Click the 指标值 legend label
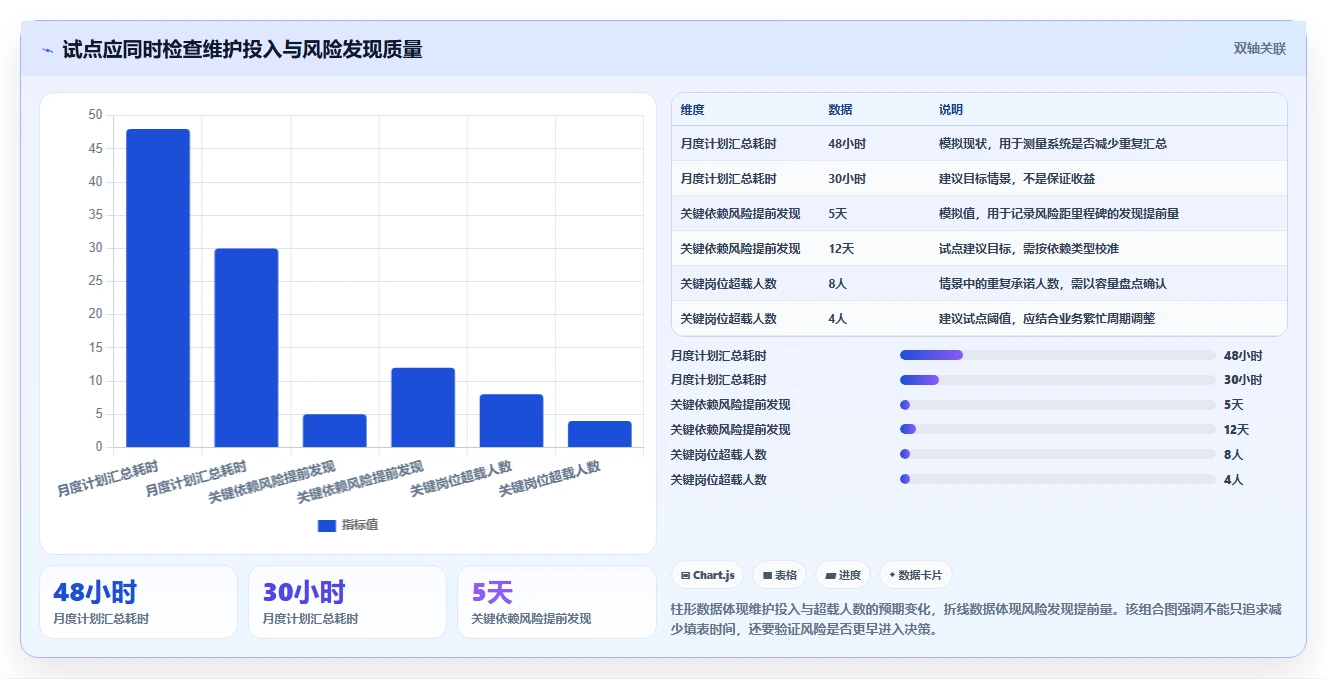1327x679 pixels. (x=360, y=525)
